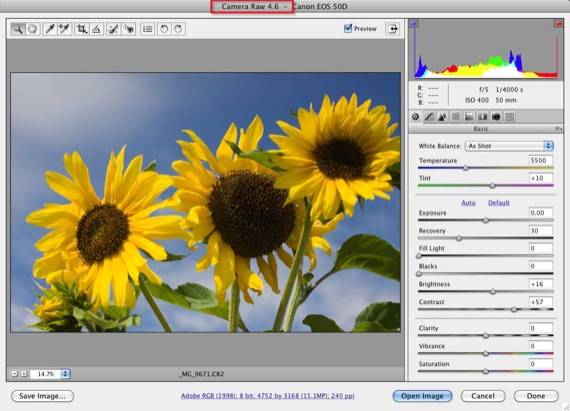Viewport: 570px width, 411px height.
Task: Click the Tint slider handle
Action: coord(492,186)
